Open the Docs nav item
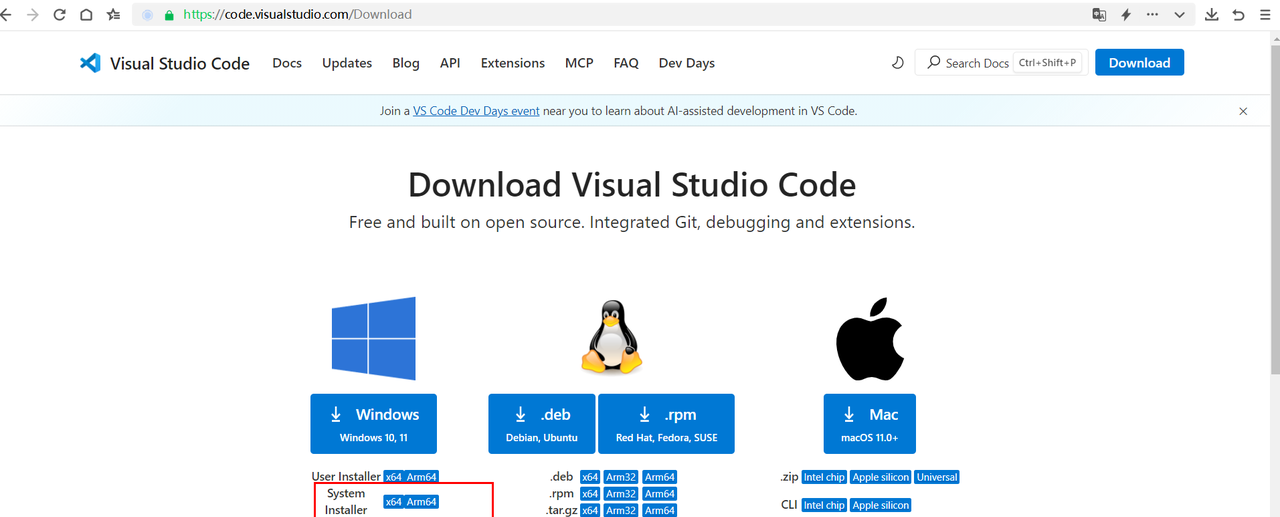Image resolution: width=1280 pixels, height=517 pixels. coord(287,63)
